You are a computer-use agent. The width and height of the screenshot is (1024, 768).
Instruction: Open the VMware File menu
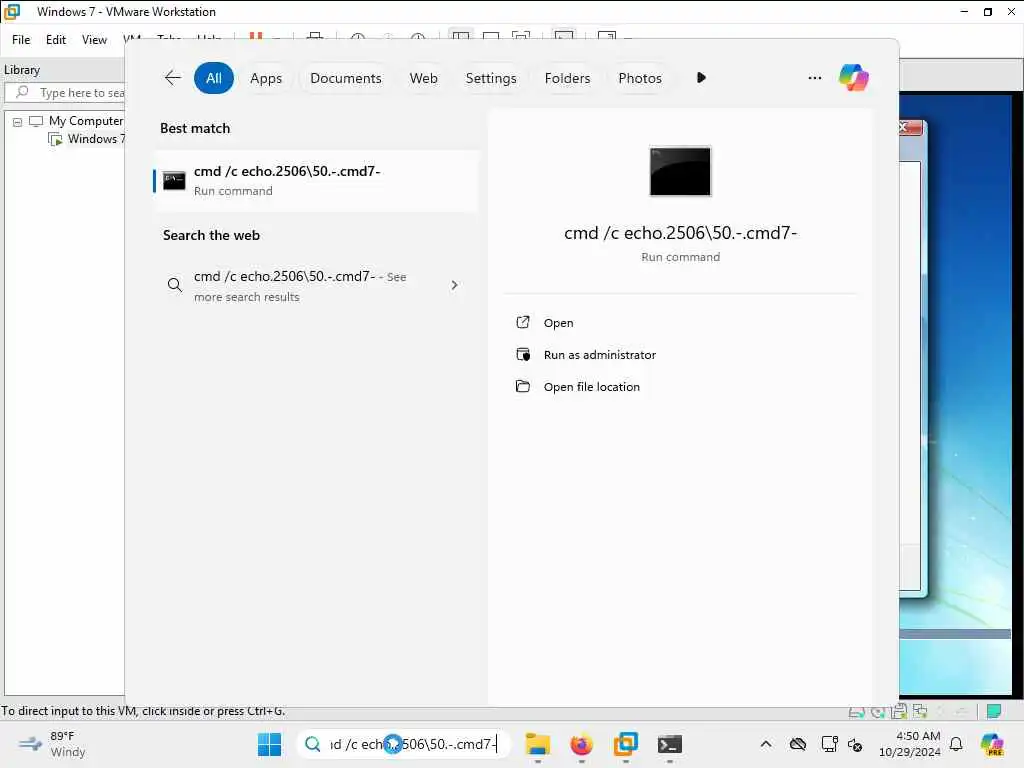click(x=21, y=40)
